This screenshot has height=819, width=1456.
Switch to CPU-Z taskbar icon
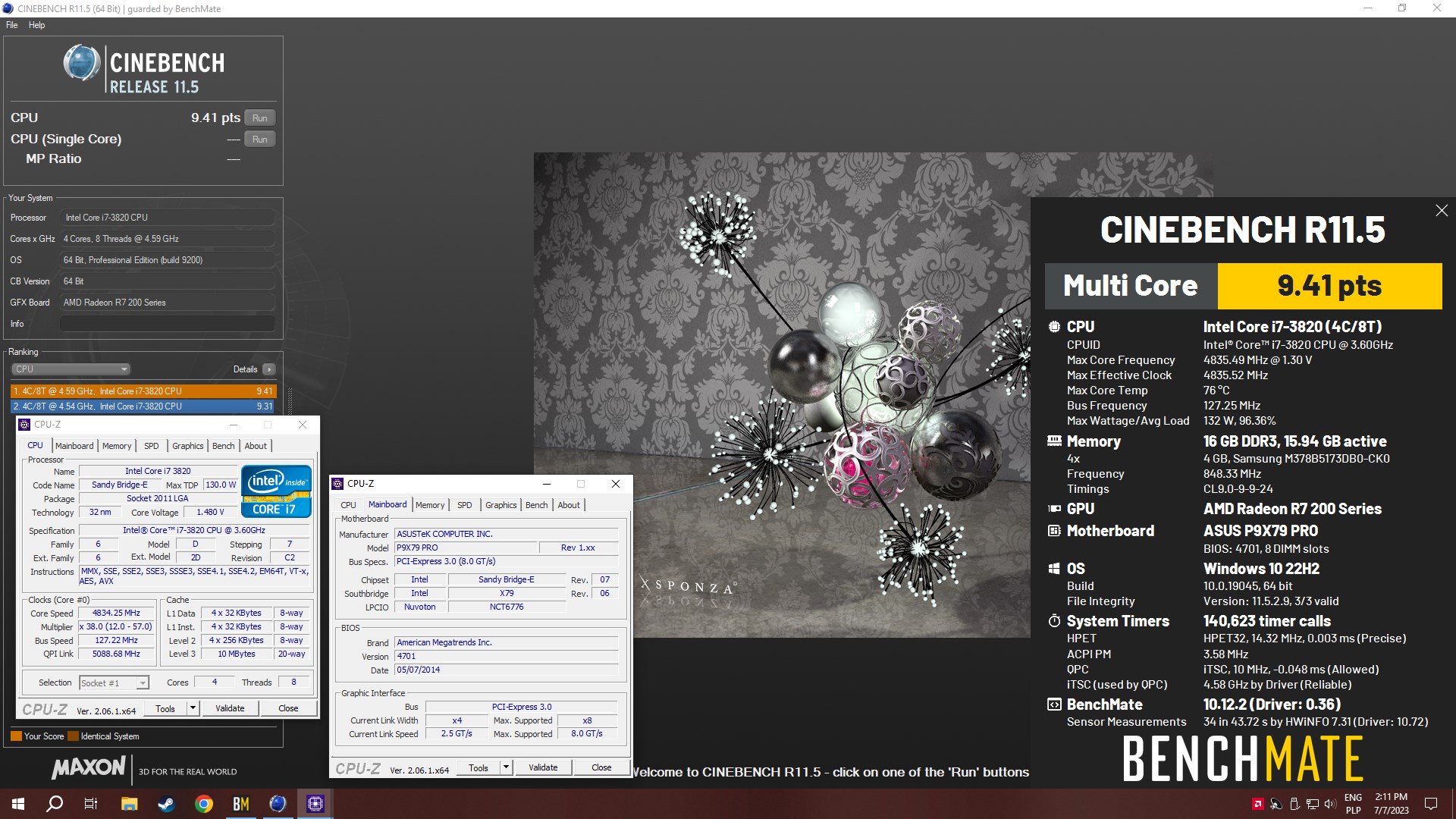(x=315, y=804)
